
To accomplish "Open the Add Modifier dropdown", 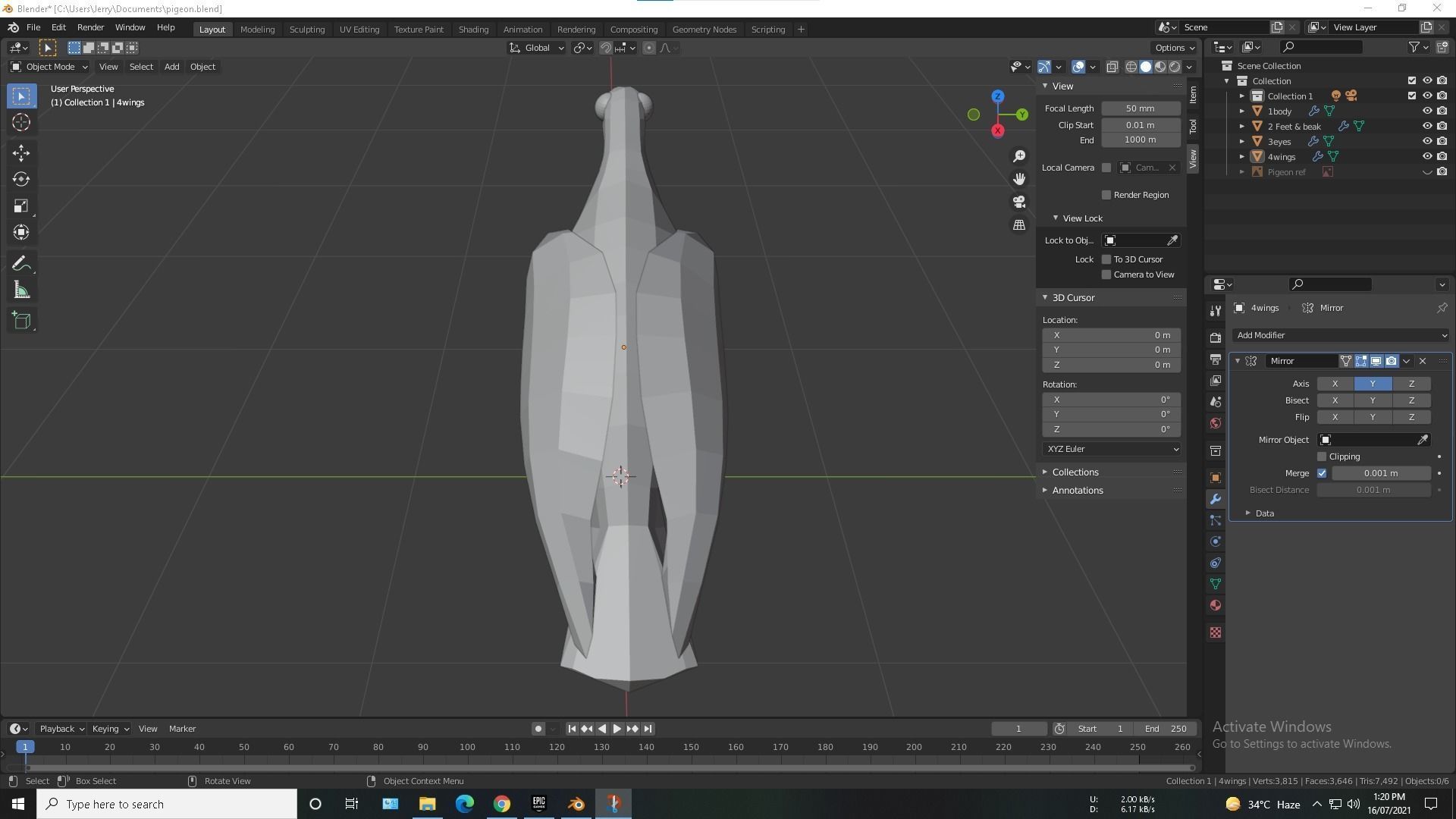I will pos(1340,335).
